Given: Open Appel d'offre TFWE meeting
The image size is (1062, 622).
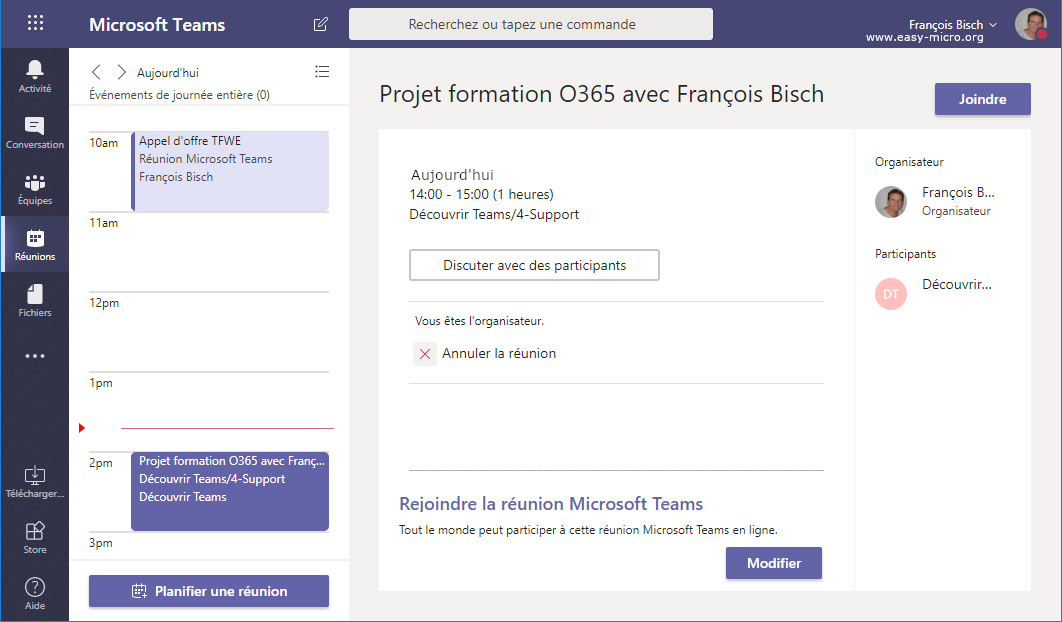Looking at the screenshot, I should (230, 171).
